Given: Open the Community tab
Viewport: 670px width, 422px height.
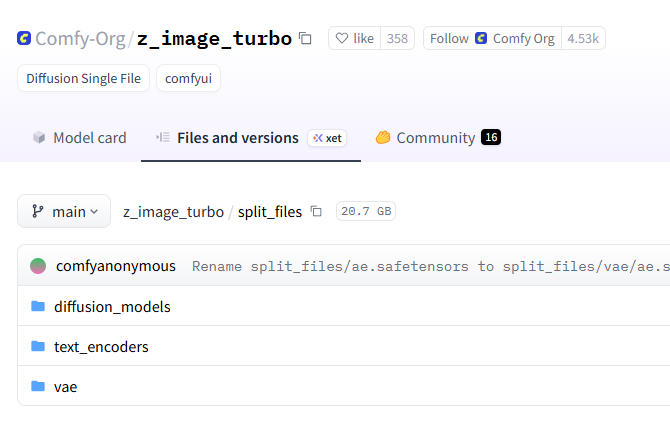Looking at the screenshot, I should (x=438, y=138).
